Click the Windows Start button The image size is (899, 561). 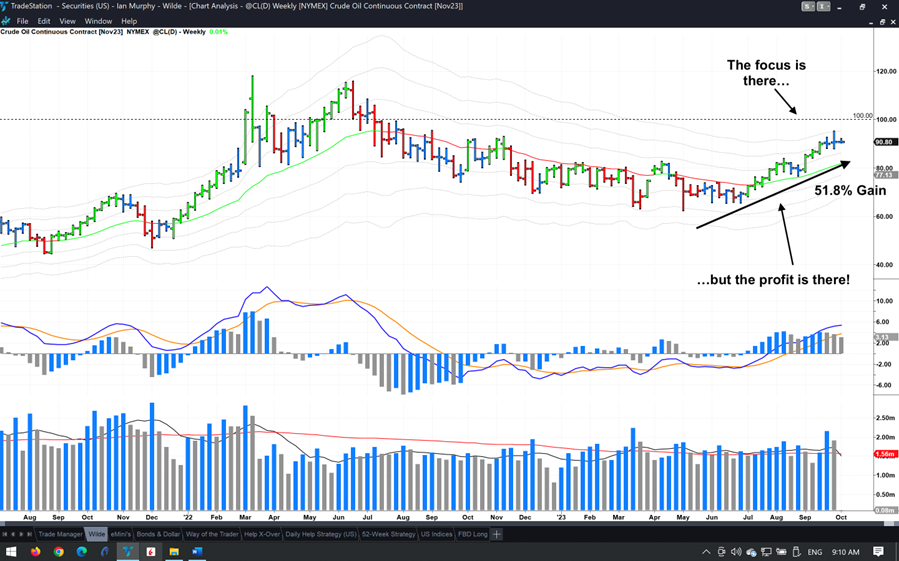11,551
